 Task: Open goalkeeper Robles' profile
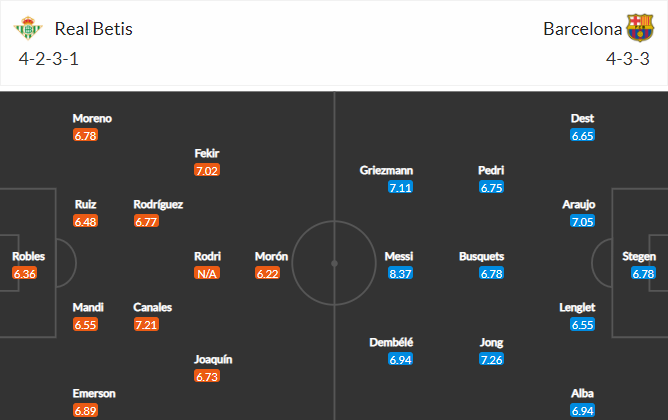[29, 256]
